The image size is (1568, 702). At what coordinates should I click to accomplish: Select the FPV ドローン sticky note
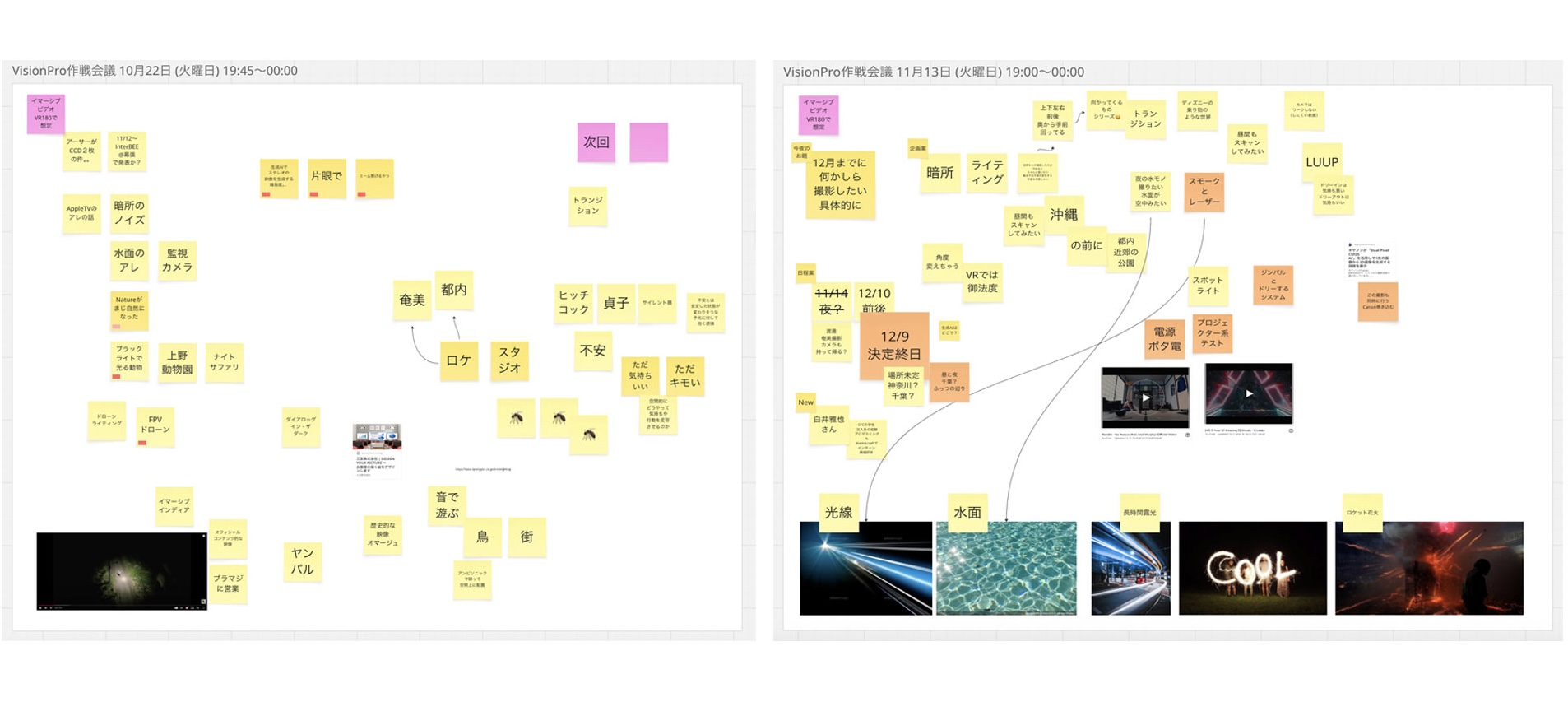click(x=155, y=425)
